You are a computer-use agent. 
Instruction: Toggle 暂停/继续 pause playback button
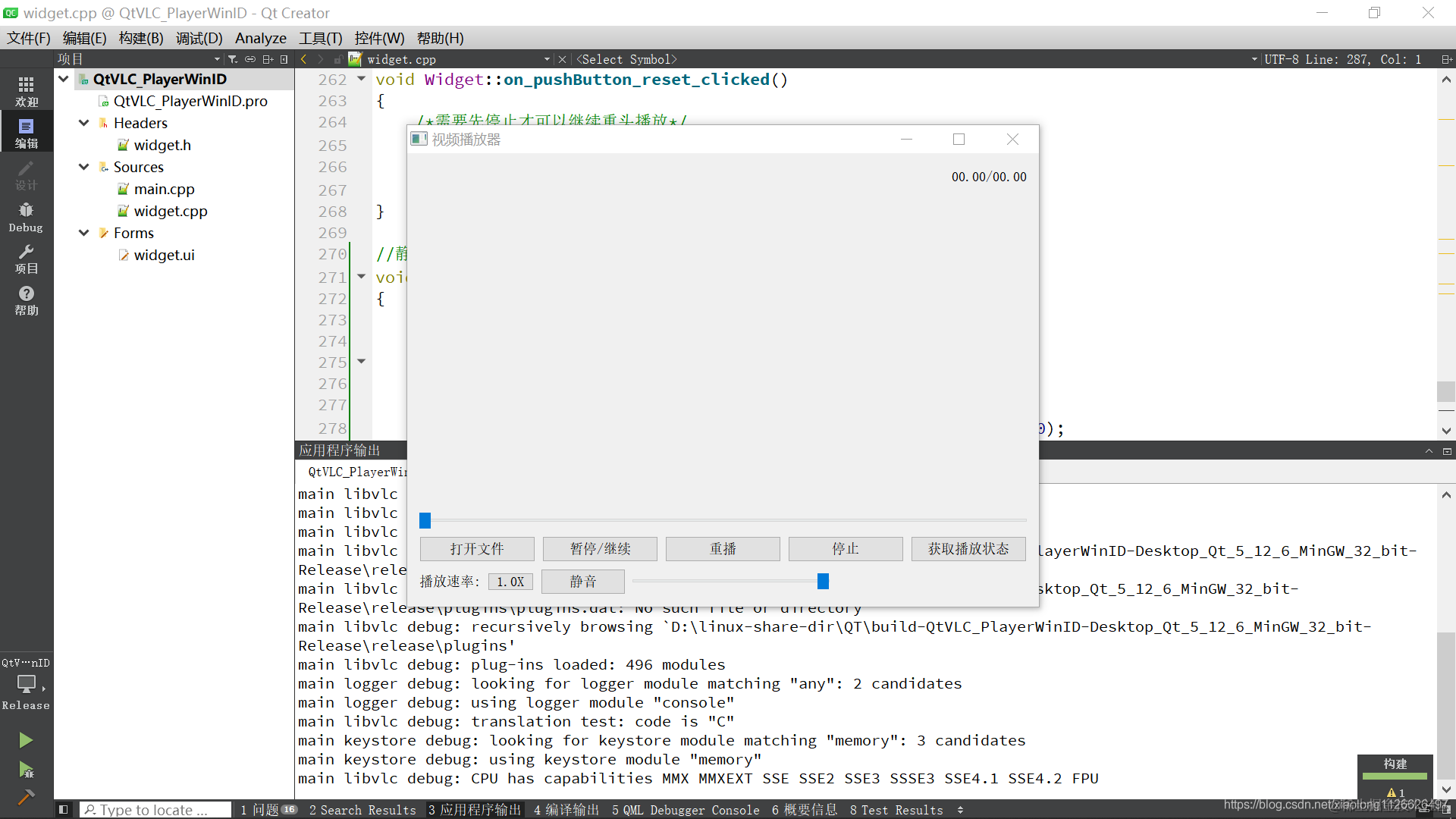600,548
